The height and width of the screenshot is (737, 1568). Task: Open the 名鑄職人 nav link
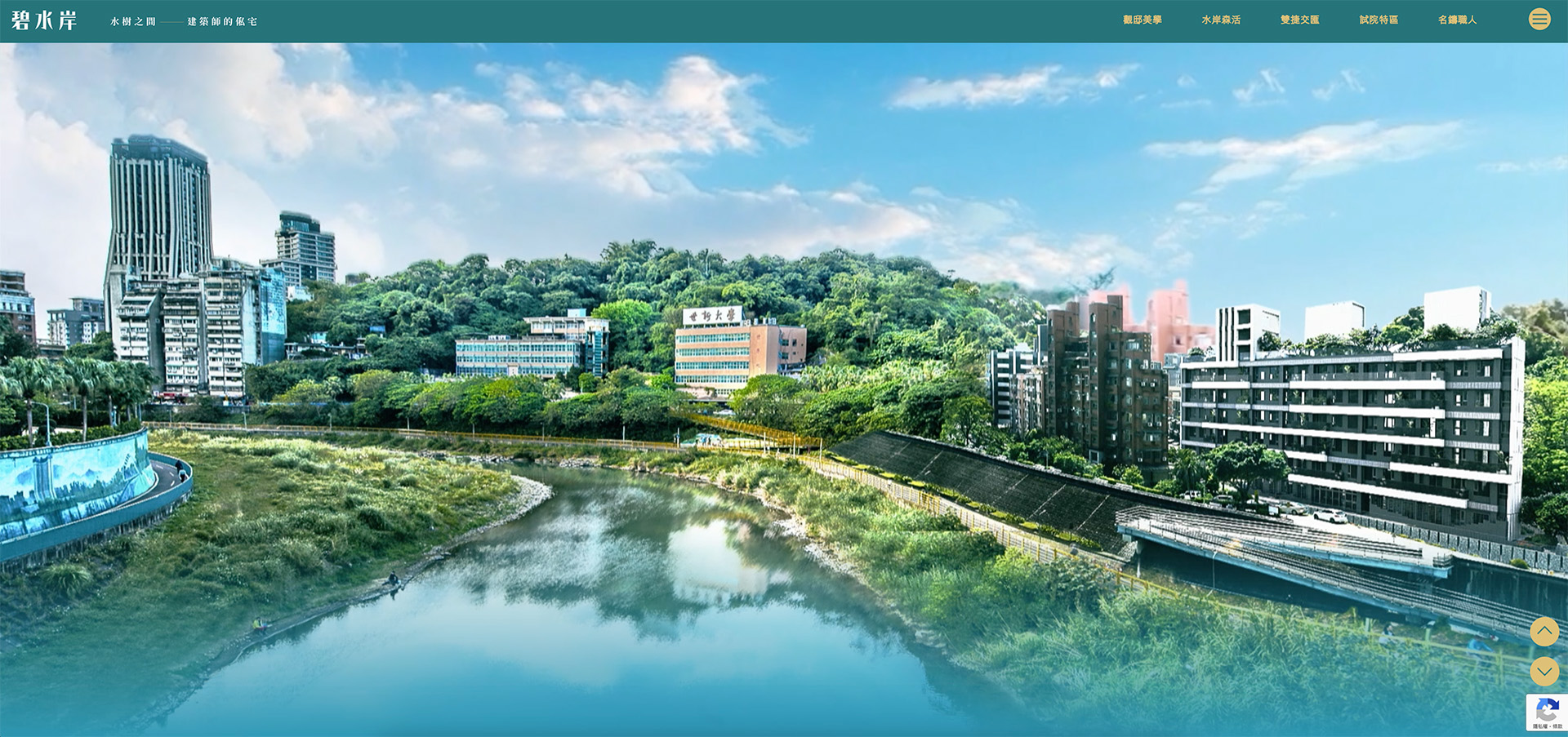[x=1457, y=20]
